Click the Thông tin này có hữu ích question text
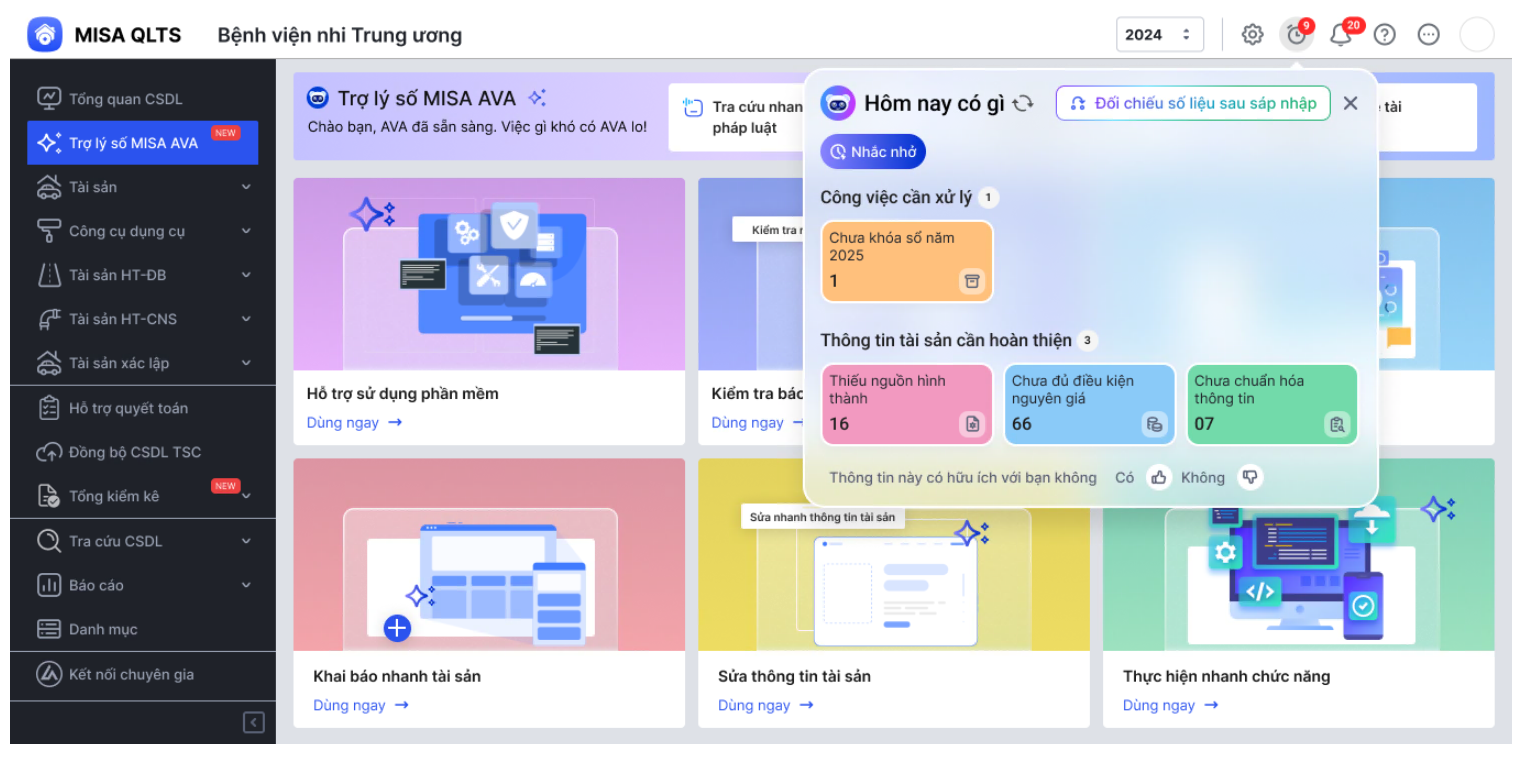1530x766 pixels. tap(963, 477)
